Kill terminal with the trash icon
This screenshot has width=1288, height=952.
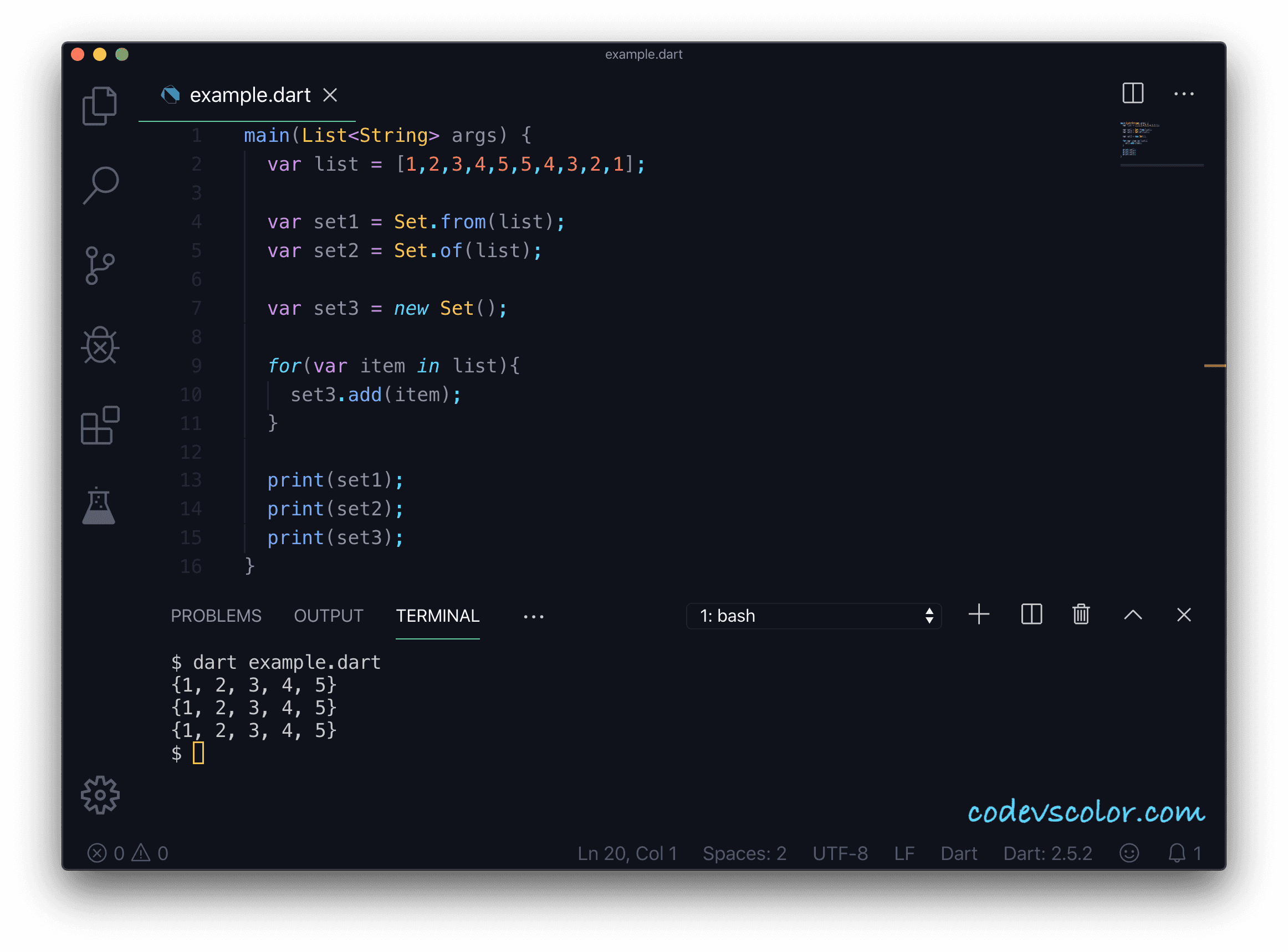pos(1081,615)
